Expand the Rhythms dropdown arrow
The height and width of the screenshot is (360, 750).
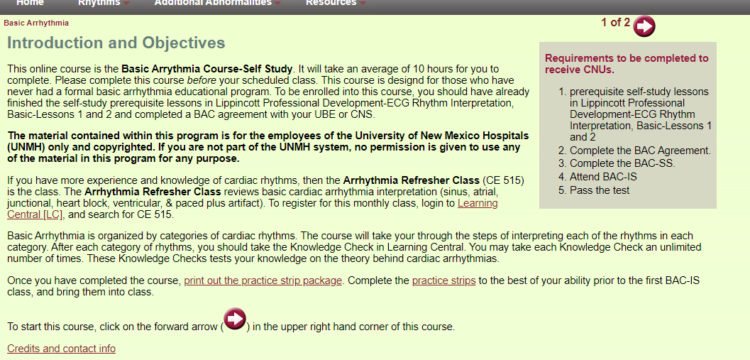point(126,3)
